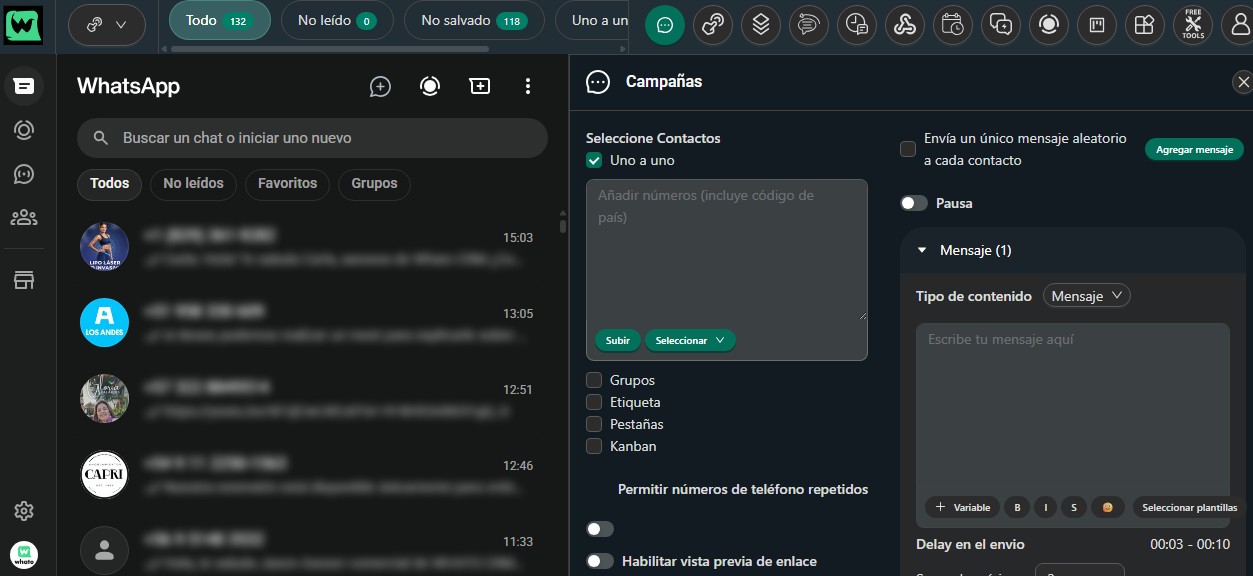The width and height of the screenshot is (1253, 576).
Task: Filter chats by Grupos
Action: (374, 183)
